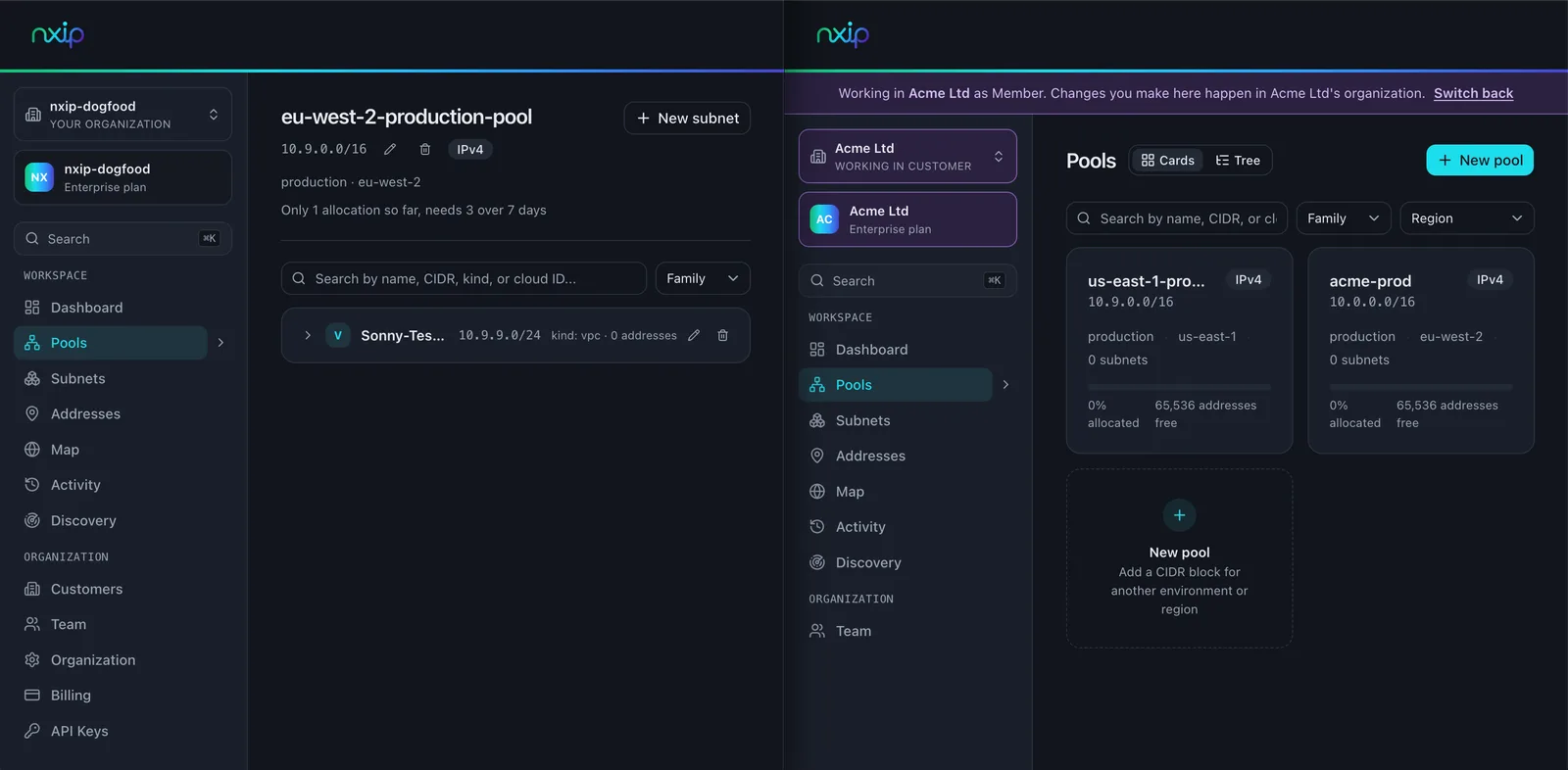Edit the Sonny-Tes subnet with pencil icon
1568x770 pixels.
694,335
